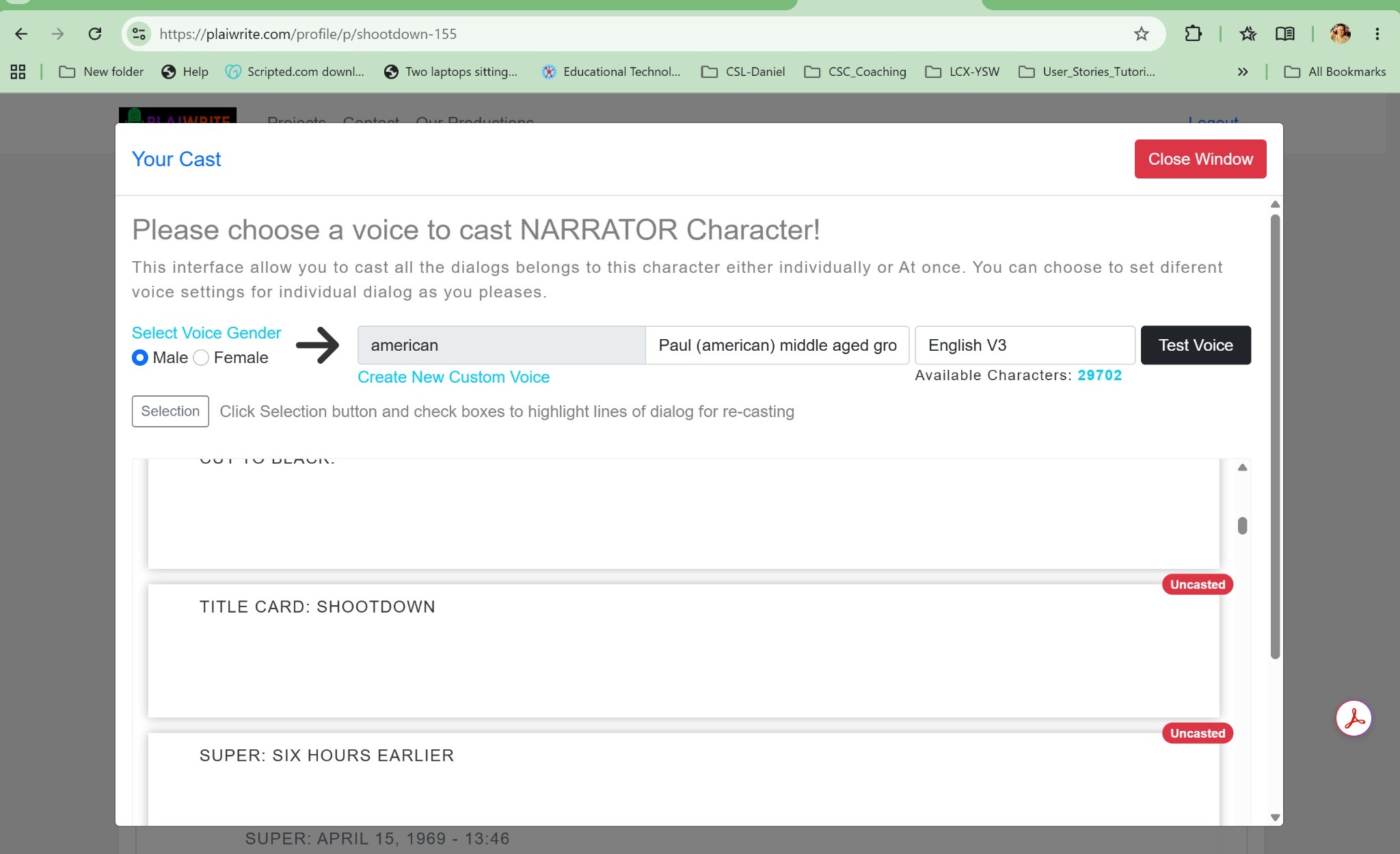The height and width of the screenshot is (854, 1400).
Task: Click the Test Voice button
Action: point(1196,345)
